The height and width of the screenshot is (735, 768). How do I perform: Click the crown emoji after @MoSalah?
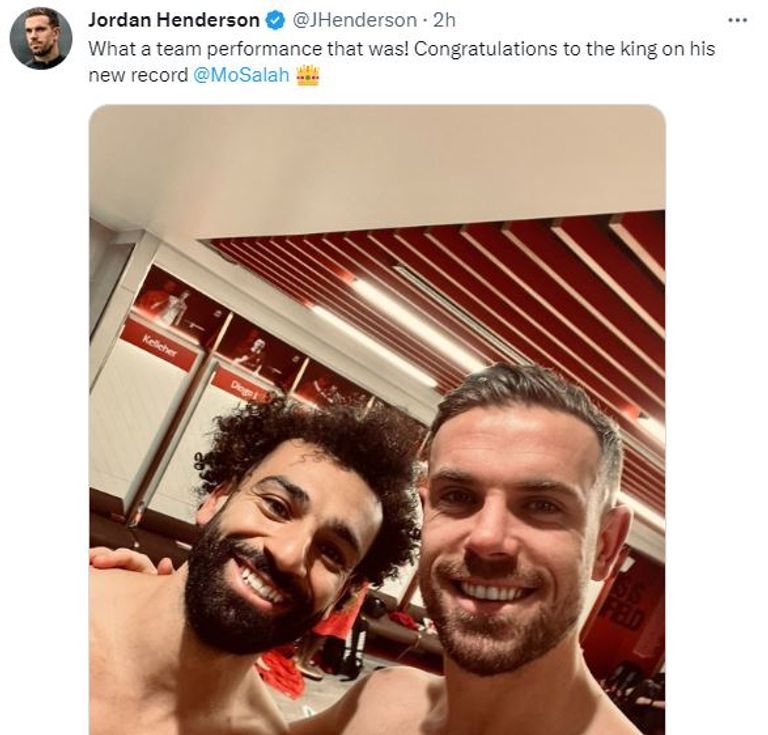(x=308, y=75)
